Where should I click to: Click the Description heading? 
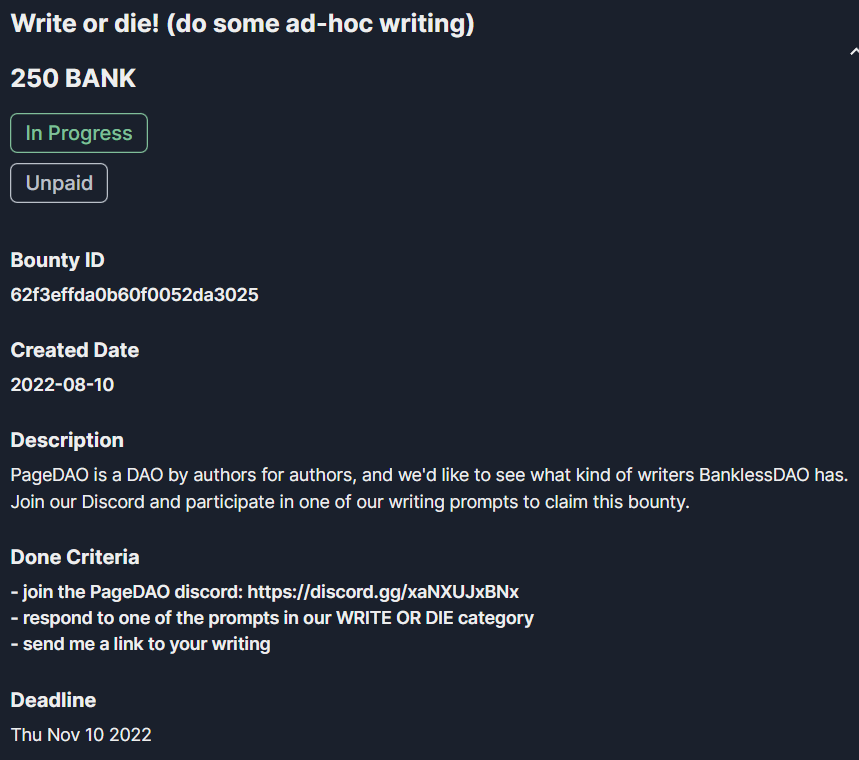pyautogui.click(x=67, y=440)
